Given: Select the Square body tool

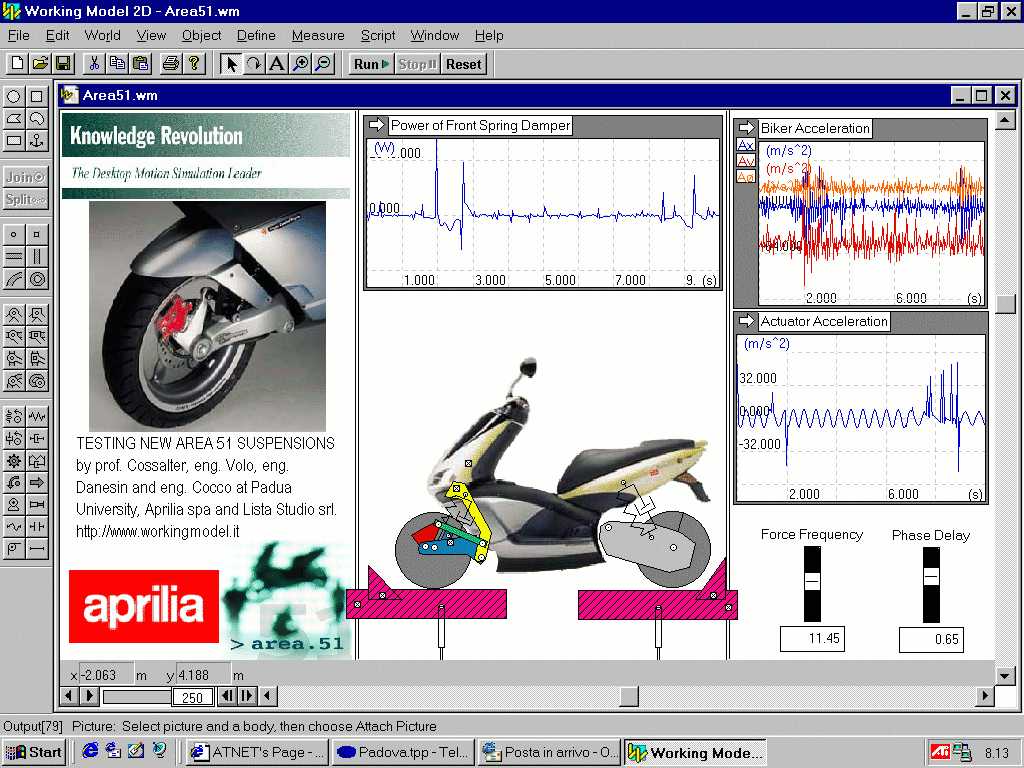Looking at the screenshot, I should pyautogui.click(x=37, y=97).
